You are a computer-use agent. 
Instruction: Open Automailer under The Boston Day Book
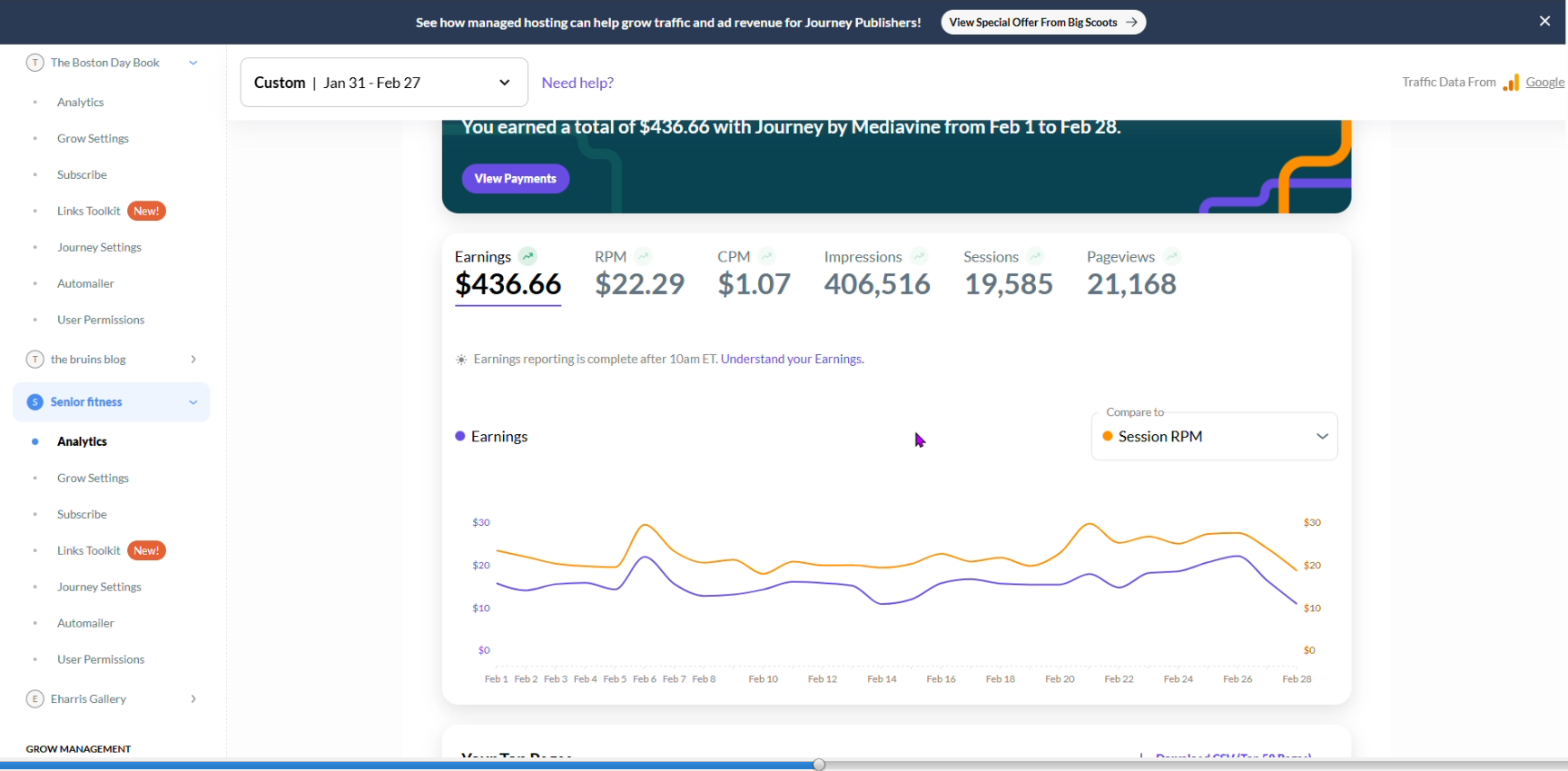click(85, 283)
